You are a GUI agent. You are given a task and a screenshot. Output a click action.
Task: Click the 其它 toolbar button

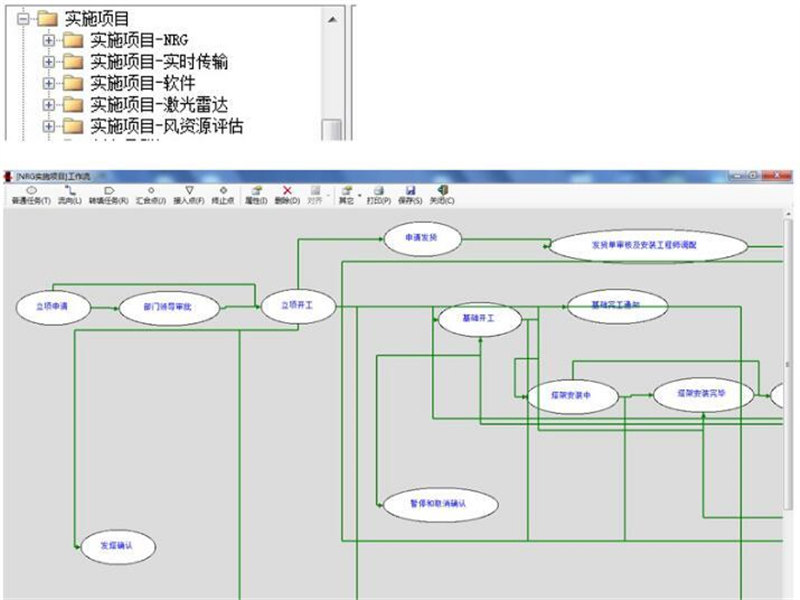click(346, 195)
